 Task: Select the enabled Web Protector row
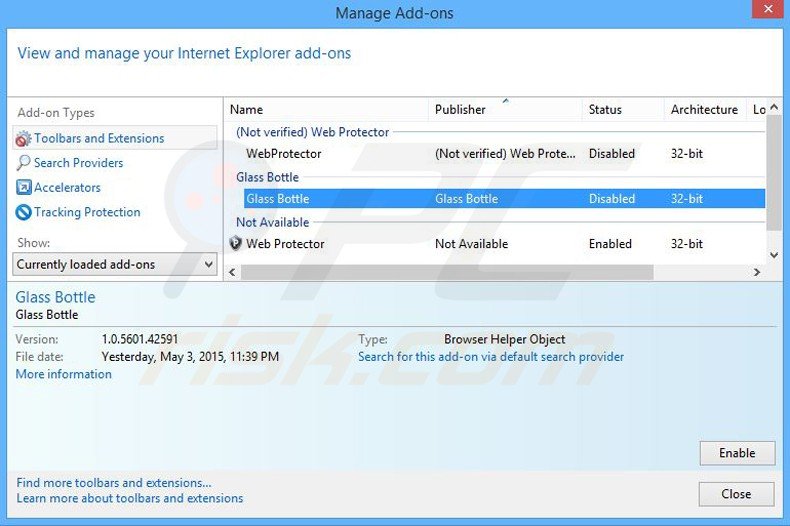coord(495,244)
